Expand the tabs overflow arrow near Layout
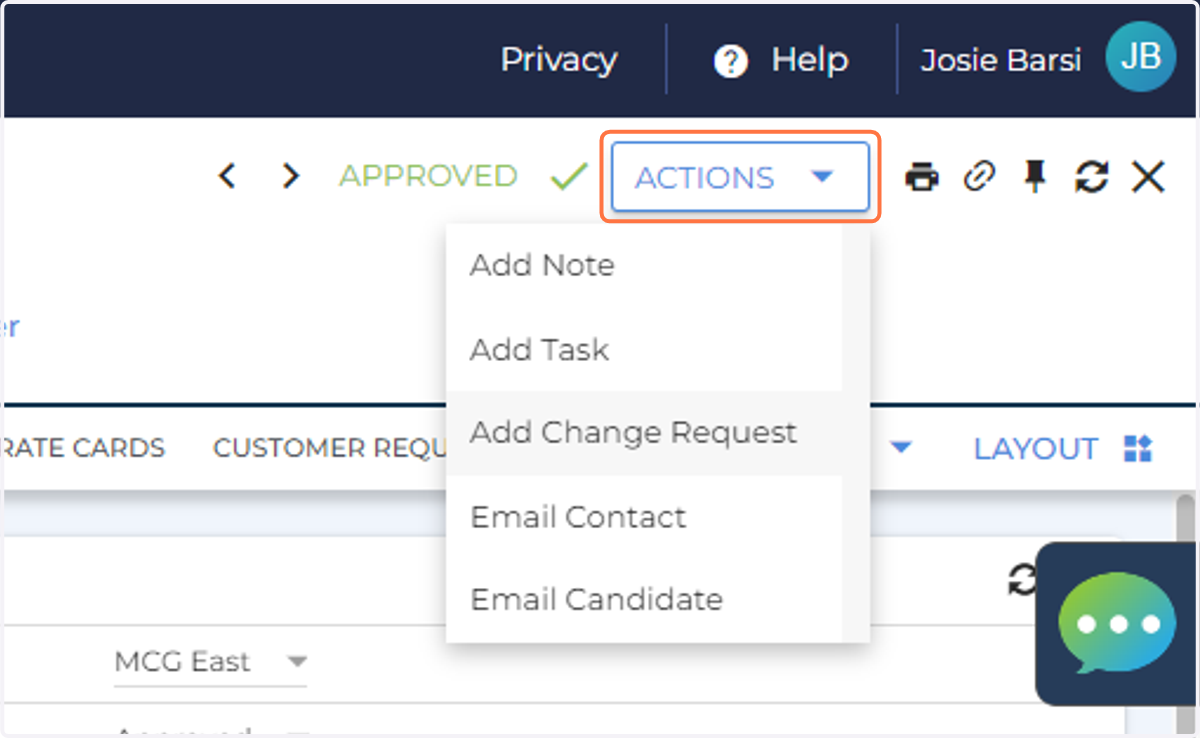1200x738 pixels. pos(901,448)
